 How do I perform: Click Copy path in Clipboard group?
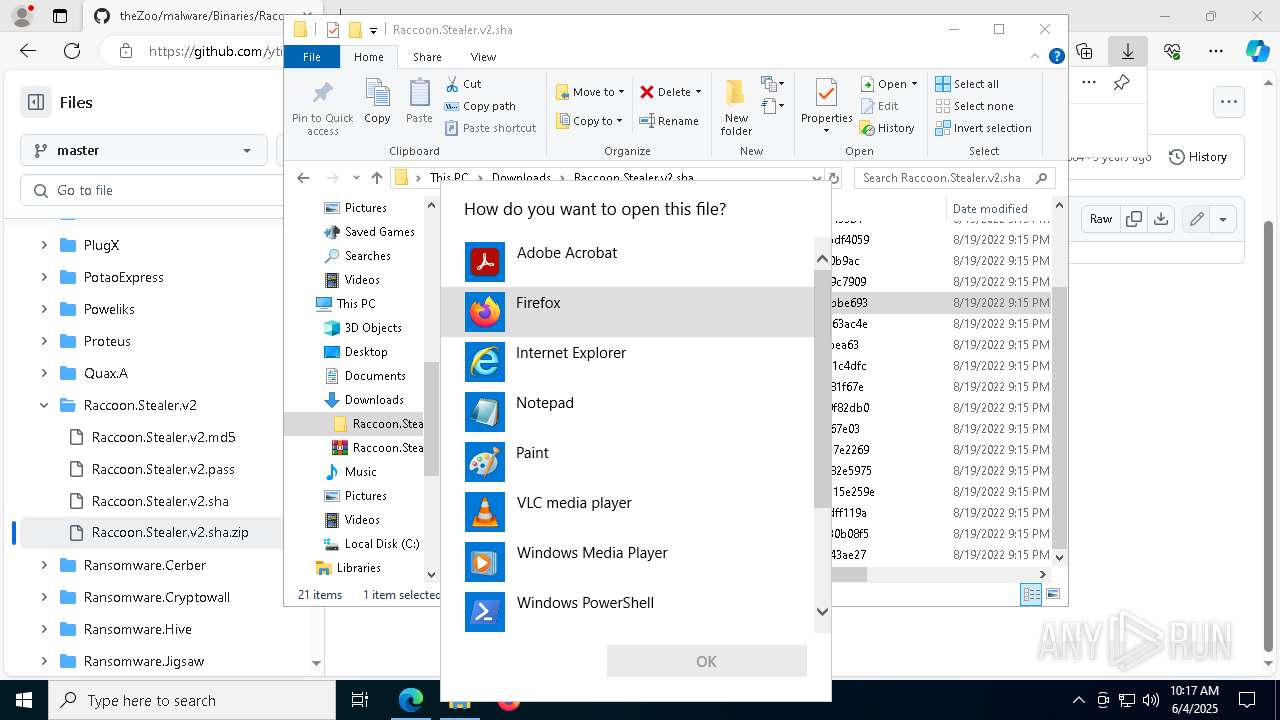click(480, 106)
